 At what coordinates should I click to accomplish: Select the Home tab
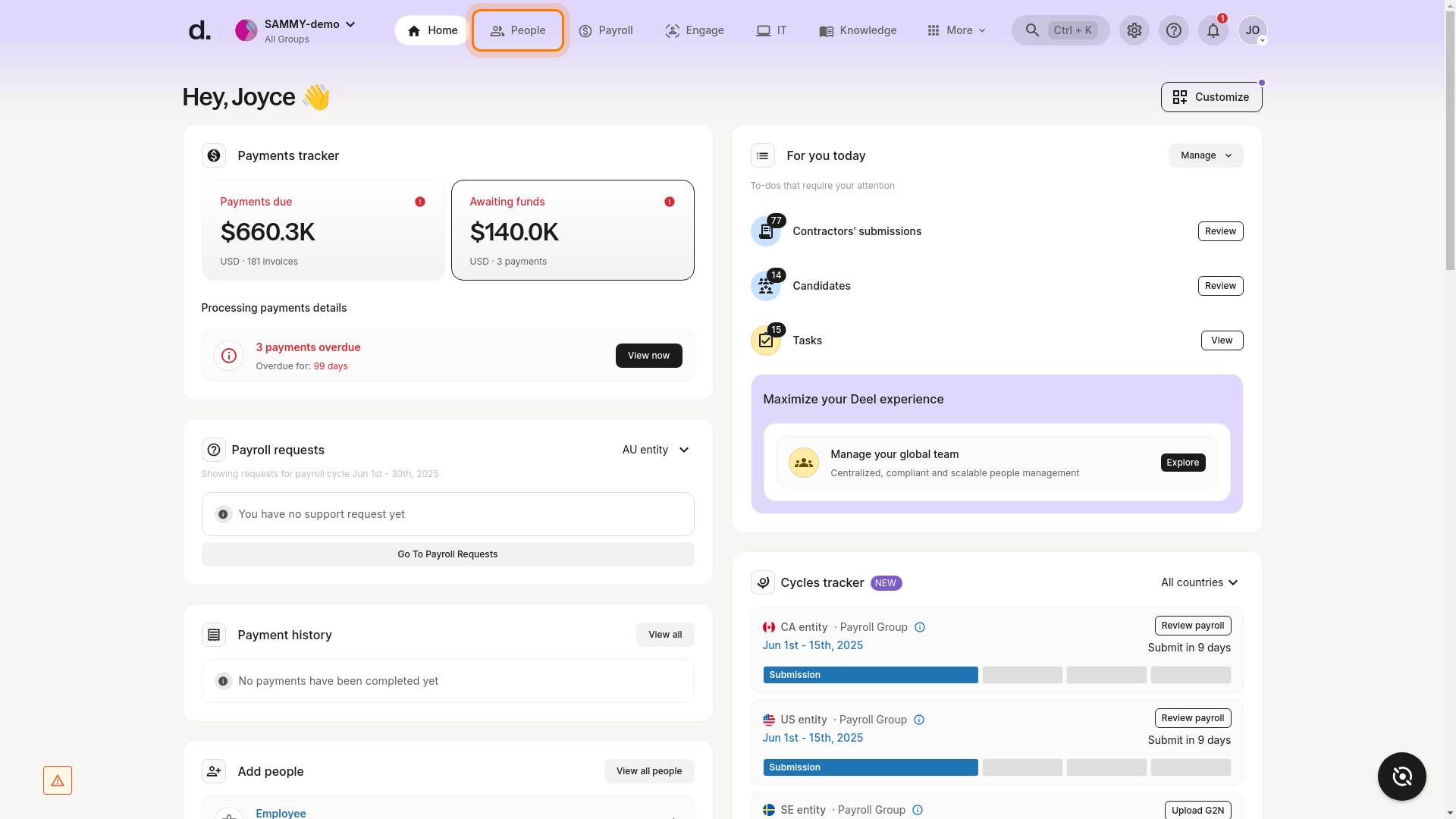(431, 30)
